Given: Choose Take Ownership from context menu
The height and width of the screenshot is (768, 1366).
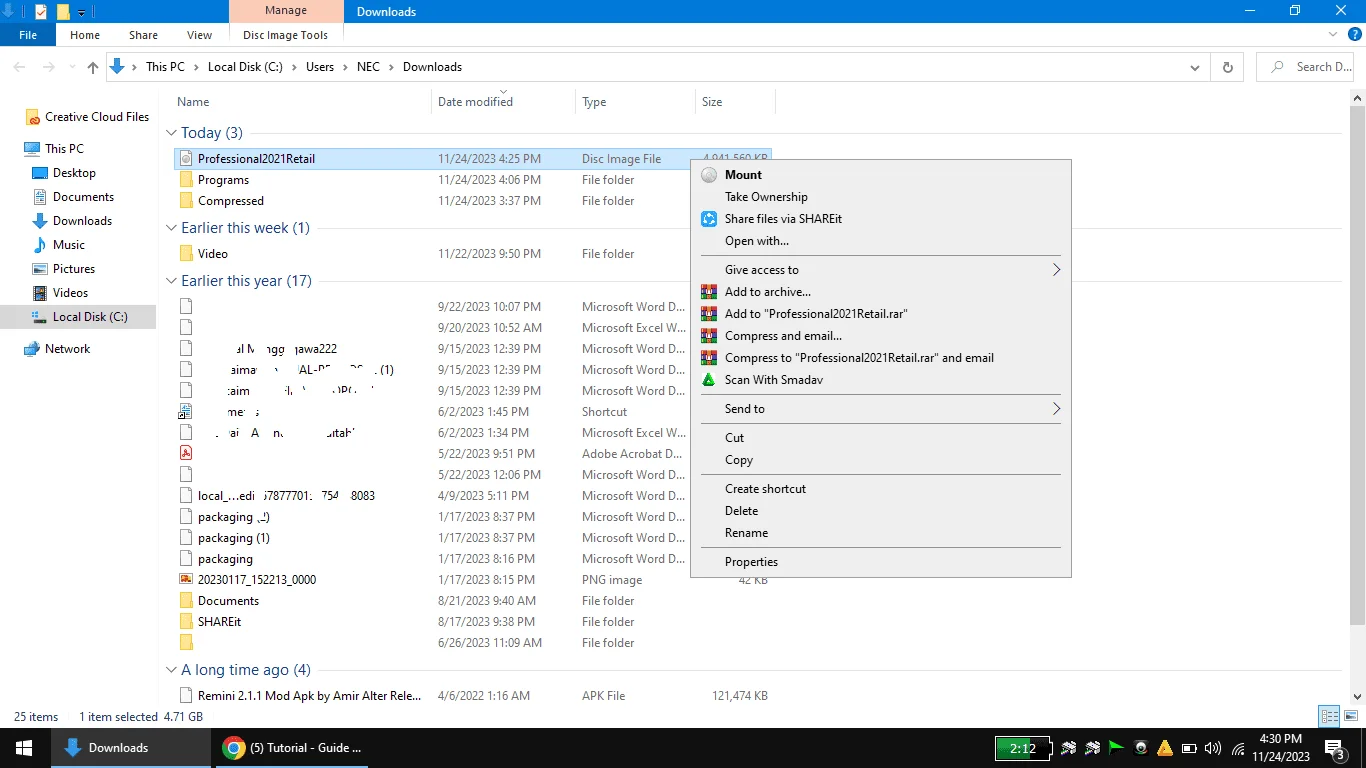Looking at the screenshot, I should coord(766,197).
